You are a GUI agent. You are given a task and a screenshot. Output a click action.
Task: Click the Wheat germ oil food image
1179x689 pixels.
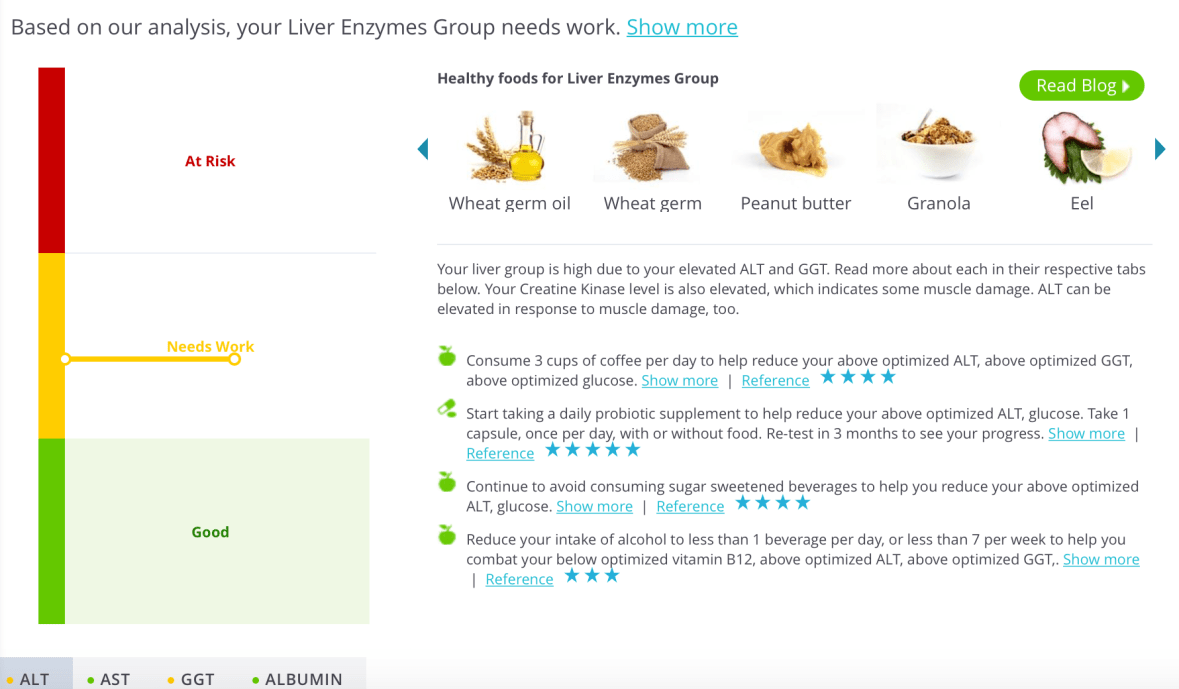pos(508,148)
